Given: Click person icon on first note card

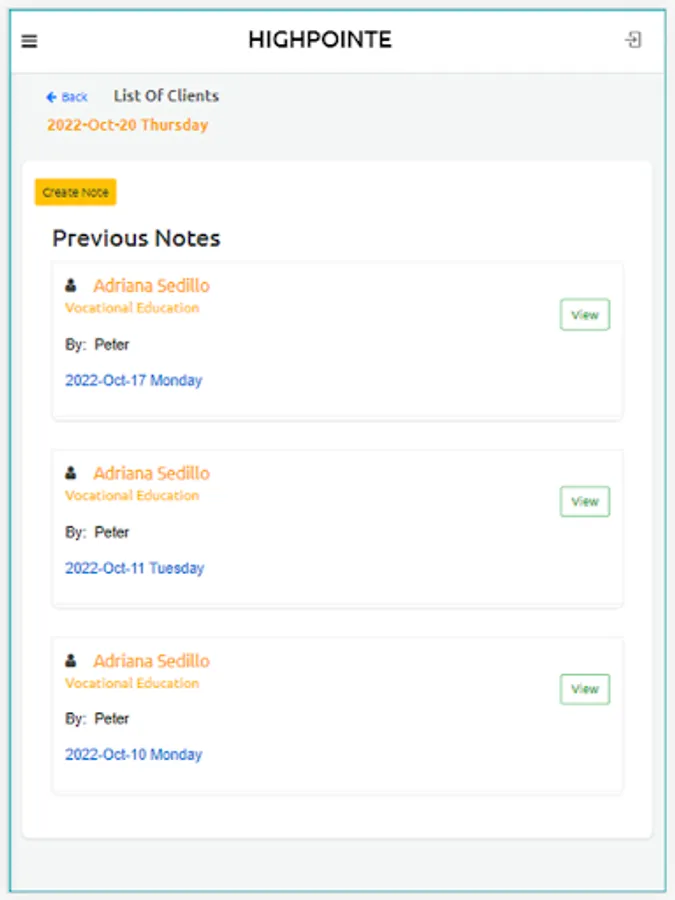Looking at the screenshot, I should click(71, 285).
